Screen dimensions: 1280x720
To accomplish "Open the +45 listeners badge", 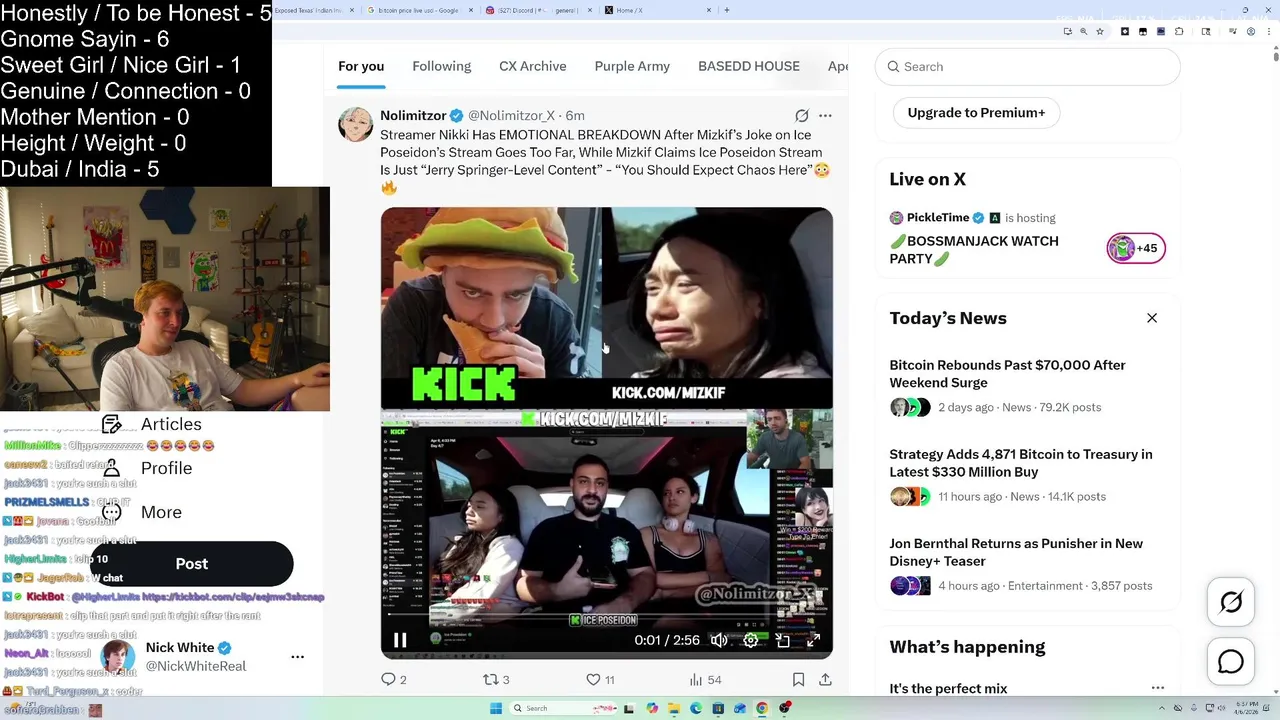I will [x=1136, y=248].
